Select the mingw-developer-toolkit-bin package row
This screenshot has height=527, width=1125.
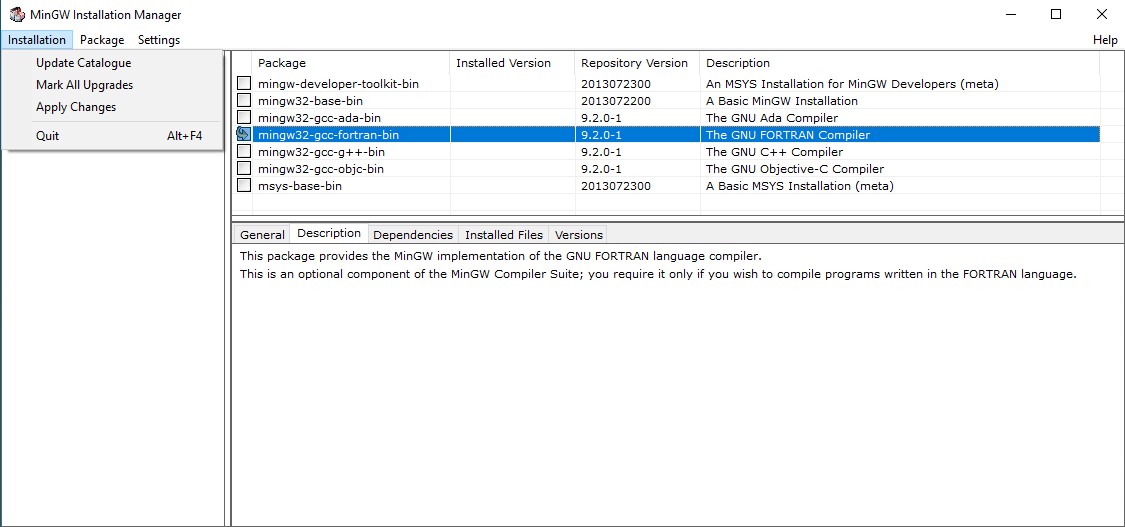(x=667, y=84)
